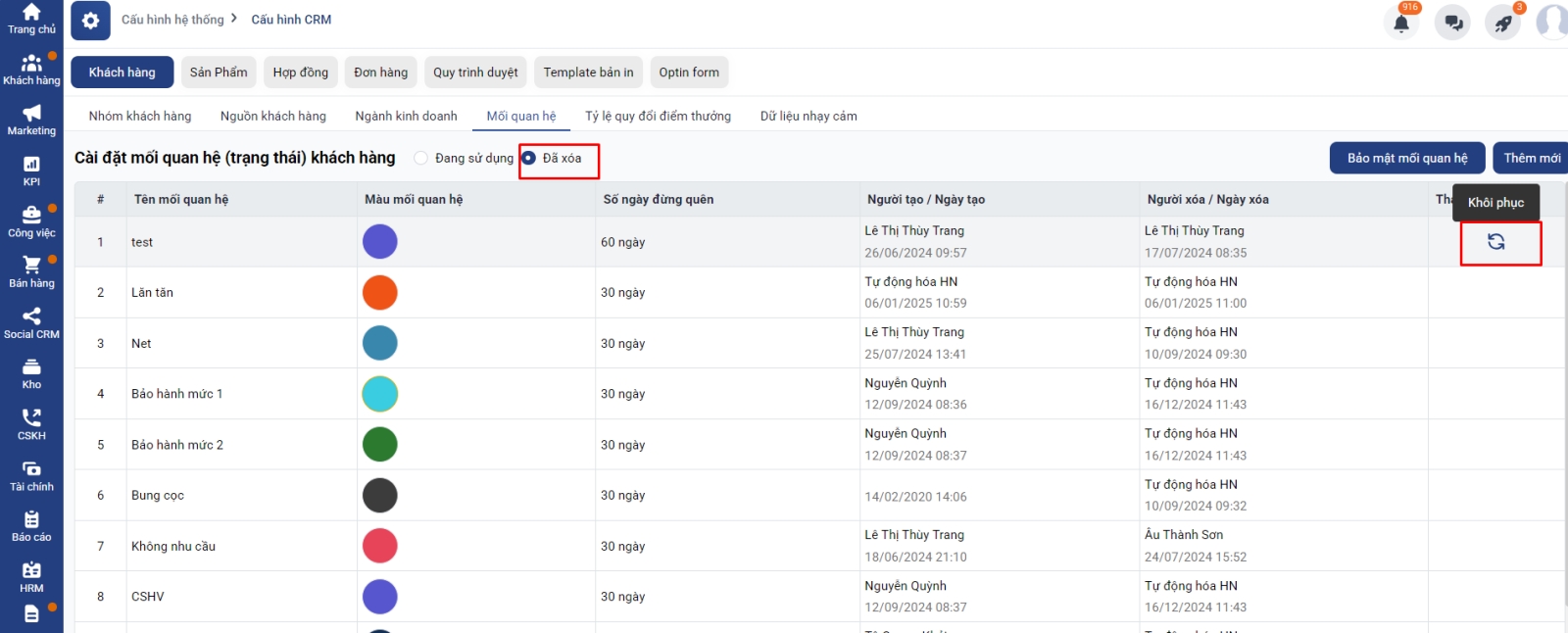
Task: Open the Nguồn khách hàng sub-tab
Action: 272,116
